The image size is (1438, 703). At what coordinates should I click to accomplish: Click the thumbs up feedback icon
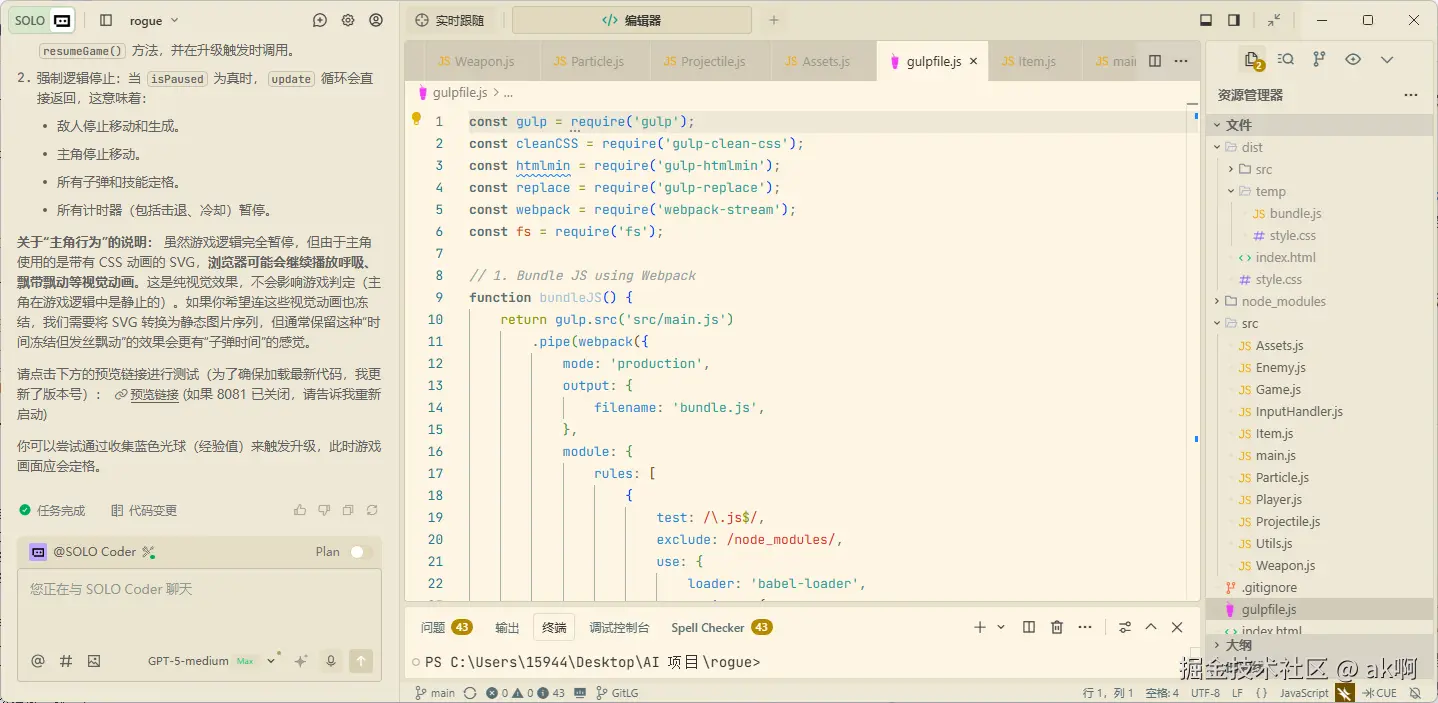pos(300,510)
